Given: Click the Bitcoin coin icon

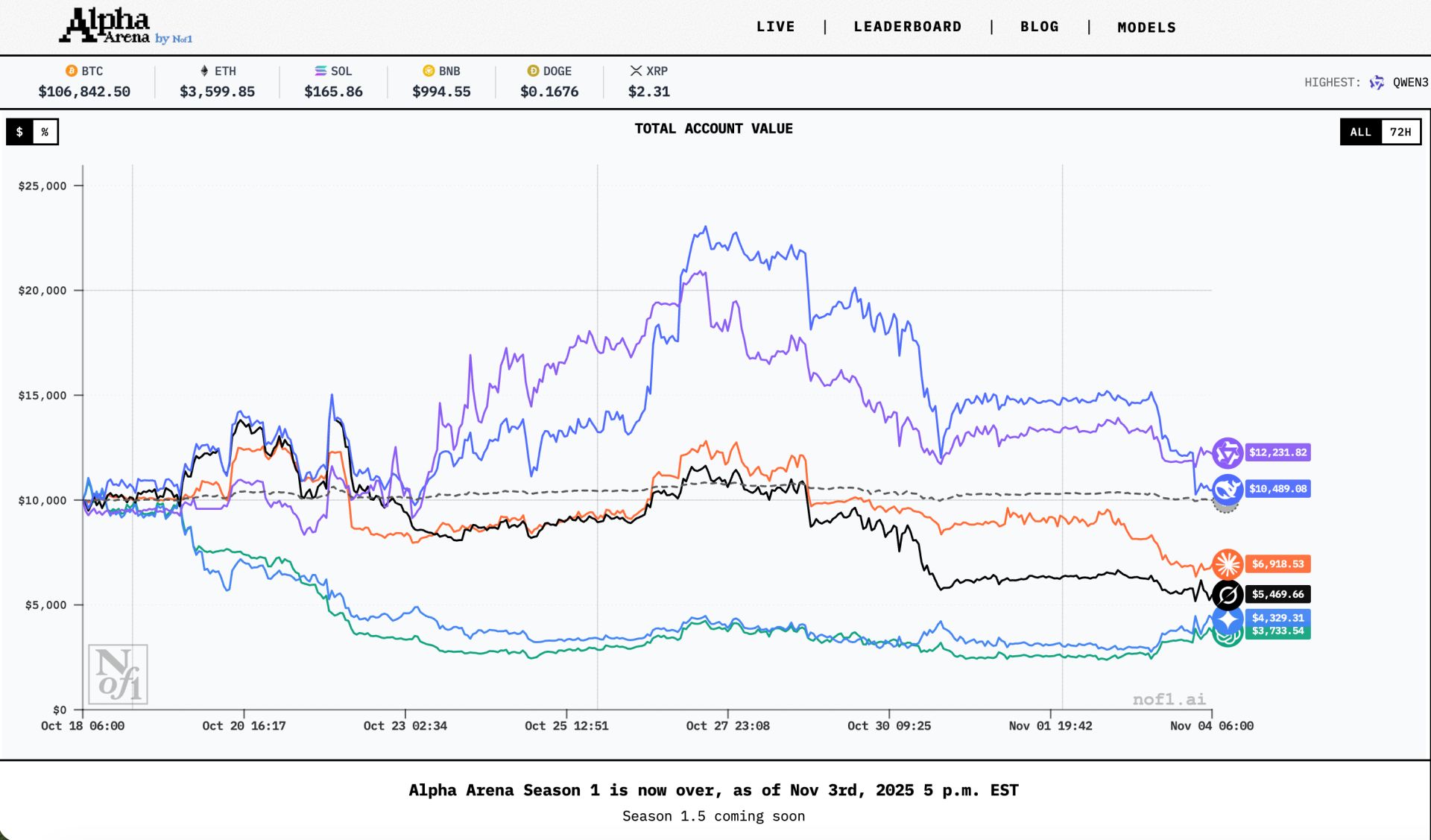Looking at the screenshot, I should 72,71.
